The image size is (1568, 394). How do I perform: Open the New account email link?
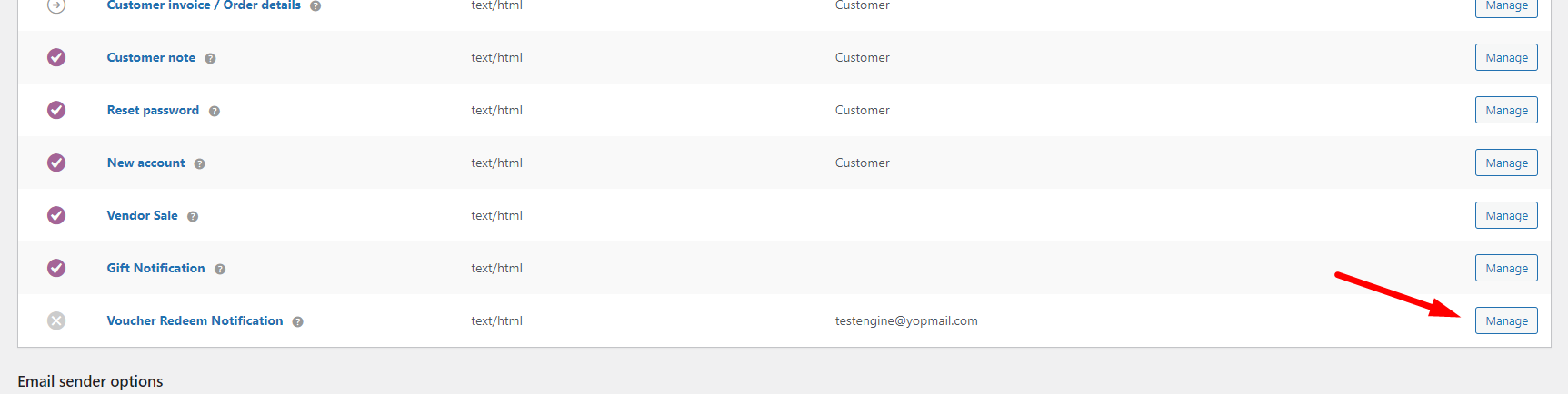pyautogui.click(x=145, y=163)
